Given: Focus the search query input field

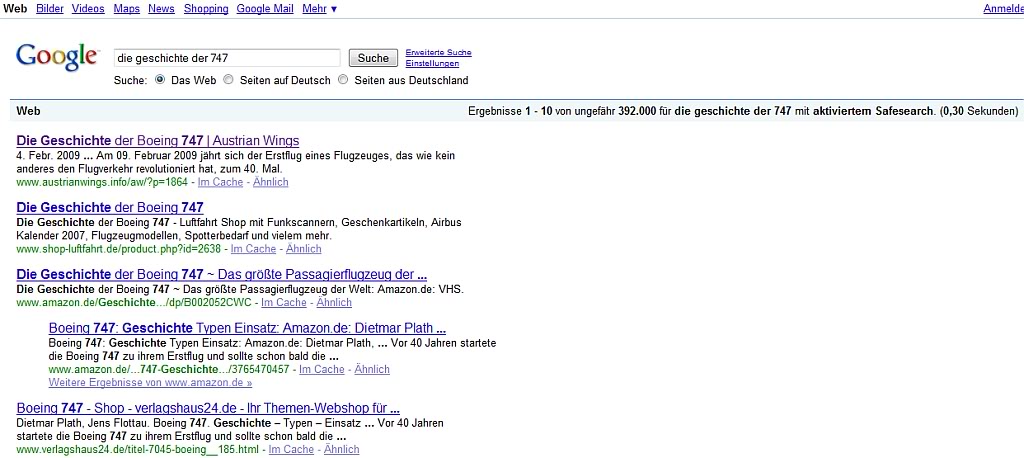Looking at the screenshot, I should [x=227, y=58].
